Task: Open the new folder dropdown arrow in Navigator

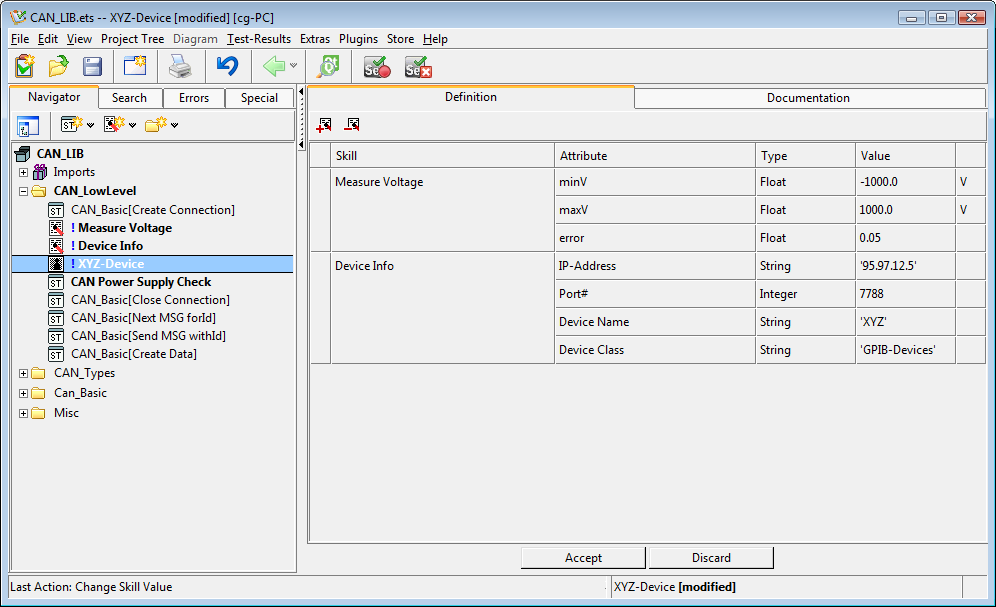Action: coord(175,126)
